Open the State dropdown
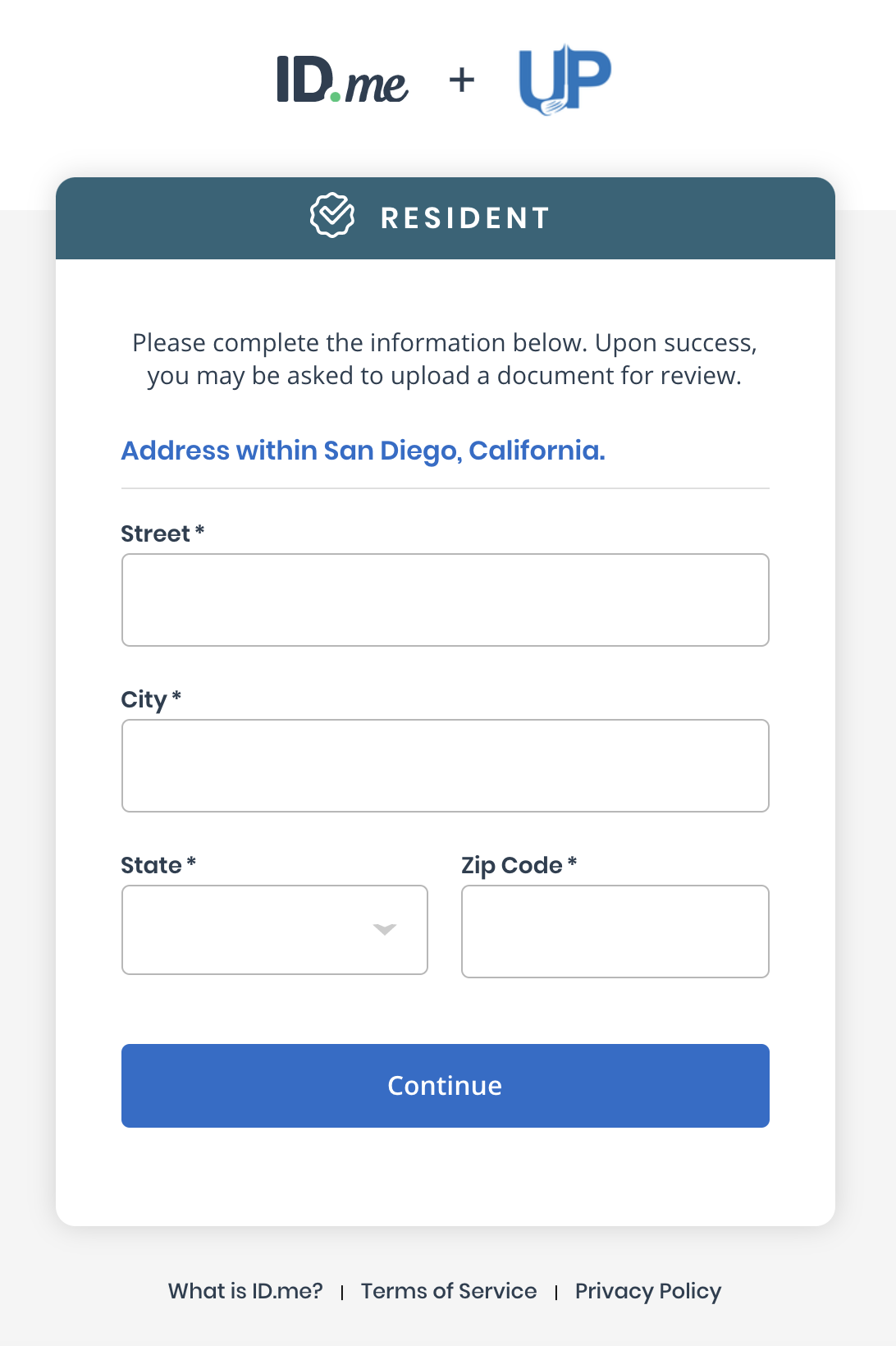 tap(275, 930)
